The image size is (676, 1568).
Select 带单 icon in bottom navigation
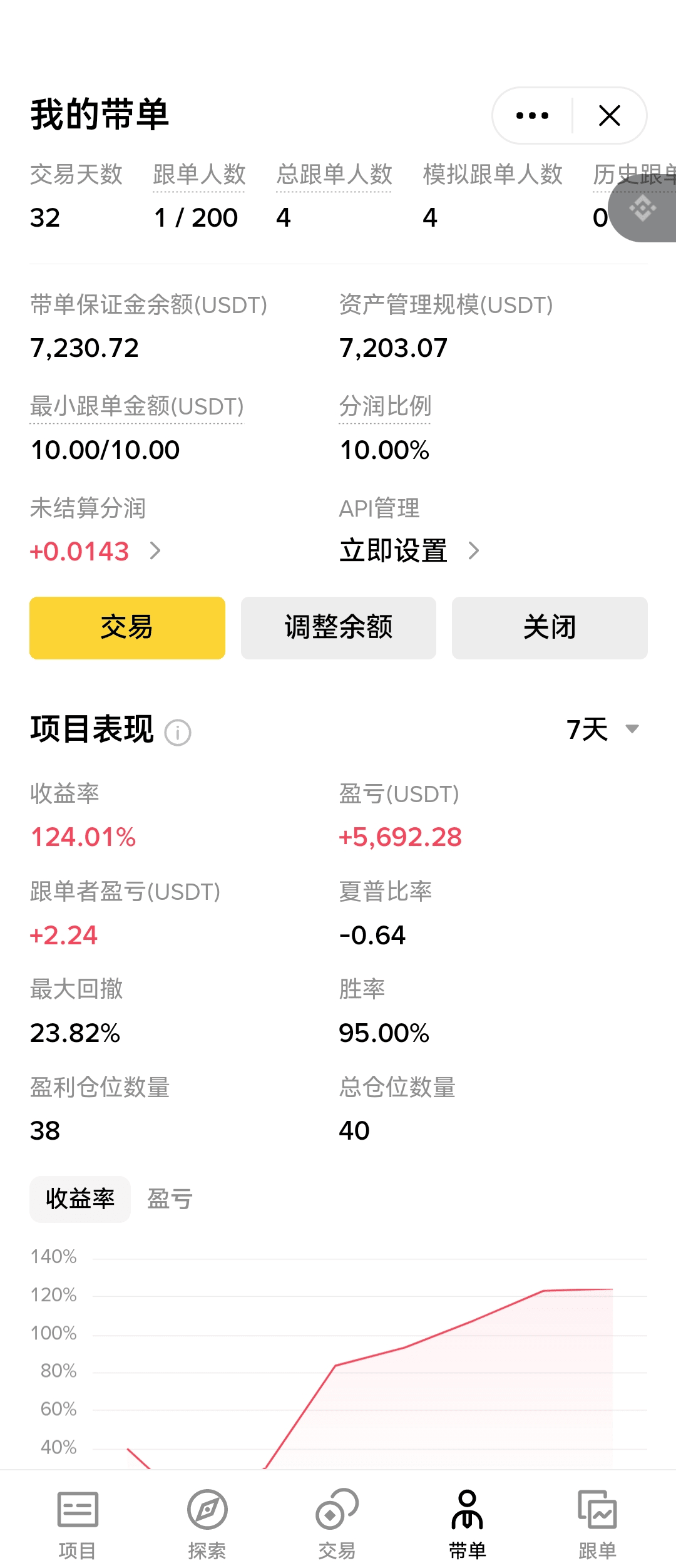coord(467,1523)
